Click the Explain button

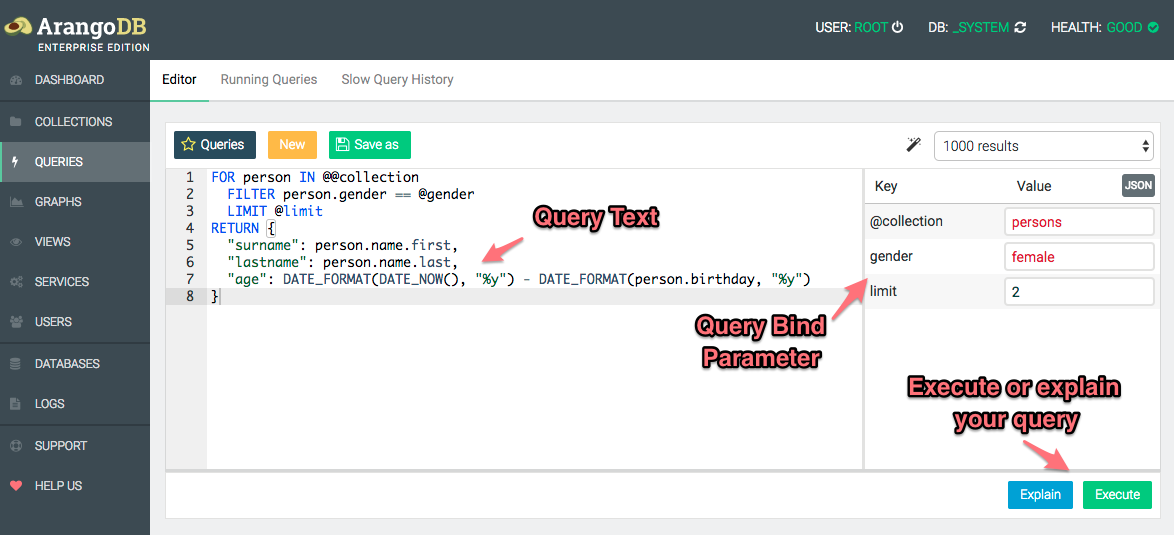point(1040,495)
